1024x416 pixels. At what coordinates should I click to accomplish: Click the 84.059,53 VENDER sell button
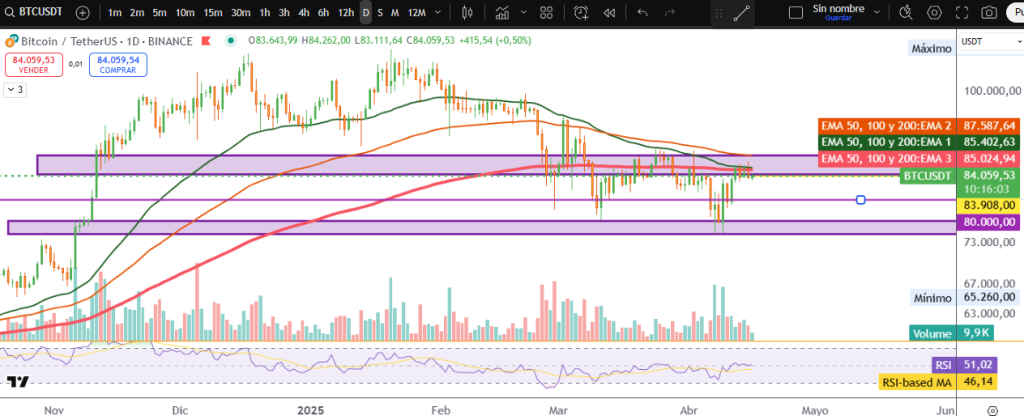[34, 65]
